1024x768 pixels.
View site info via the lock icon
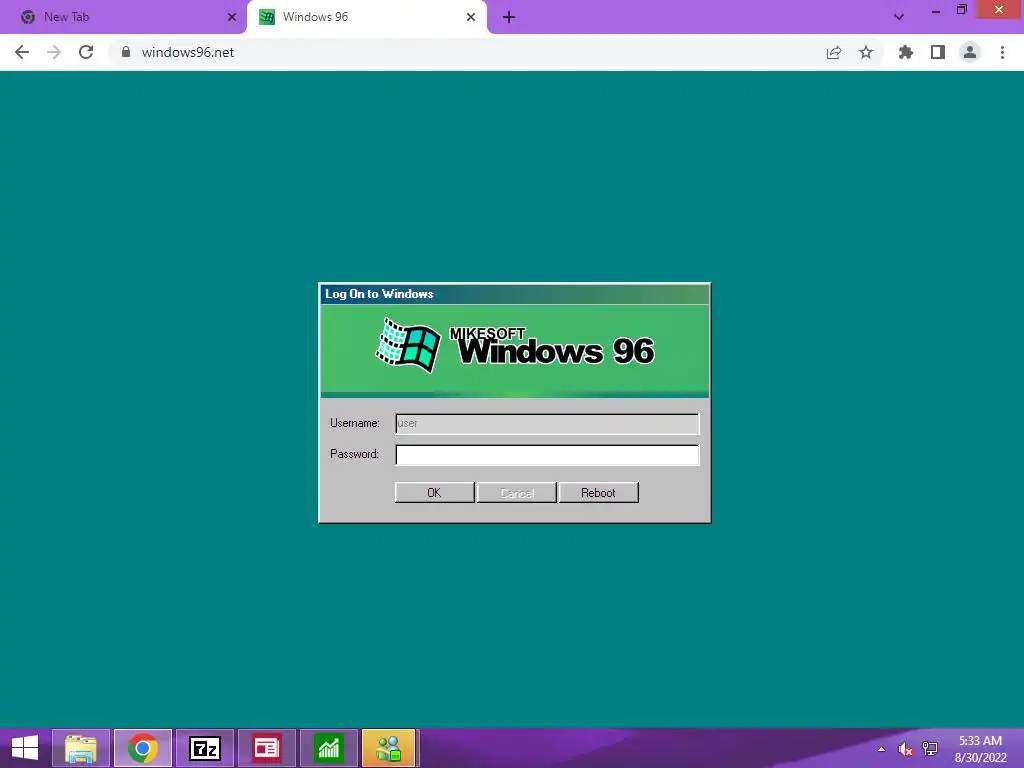(125, 52)
